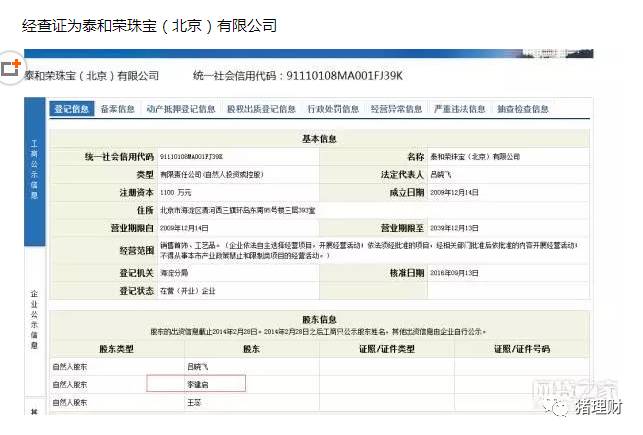Screen dimensions: 643x435
Task: Click the highlighted shareholder name in second row
Action: [198, 385]
